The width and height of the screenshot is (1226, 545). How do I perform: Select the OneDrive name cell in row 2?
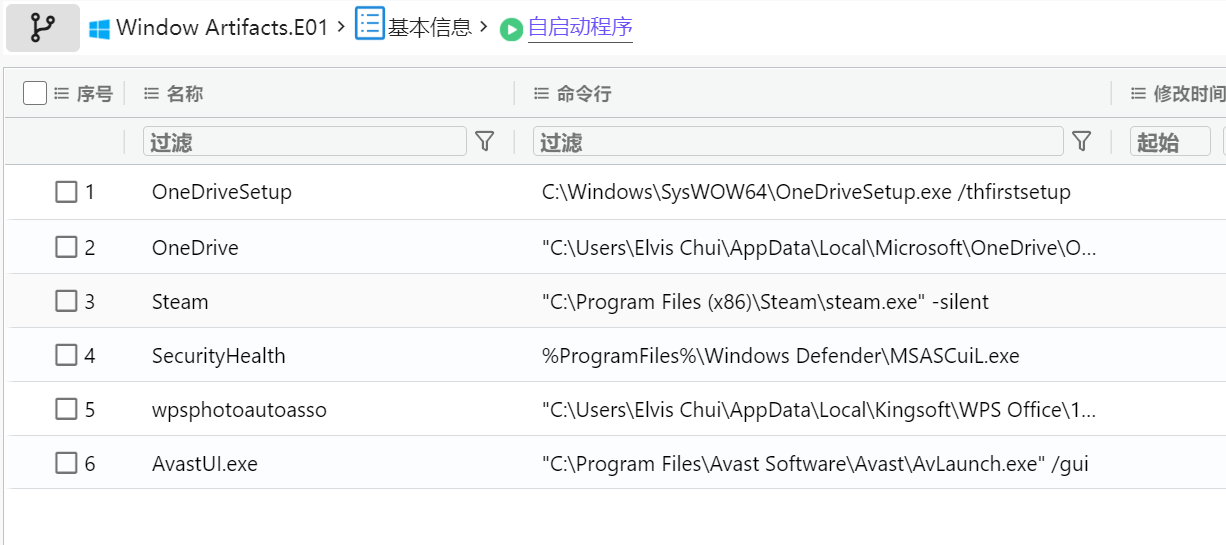[195, 247]
